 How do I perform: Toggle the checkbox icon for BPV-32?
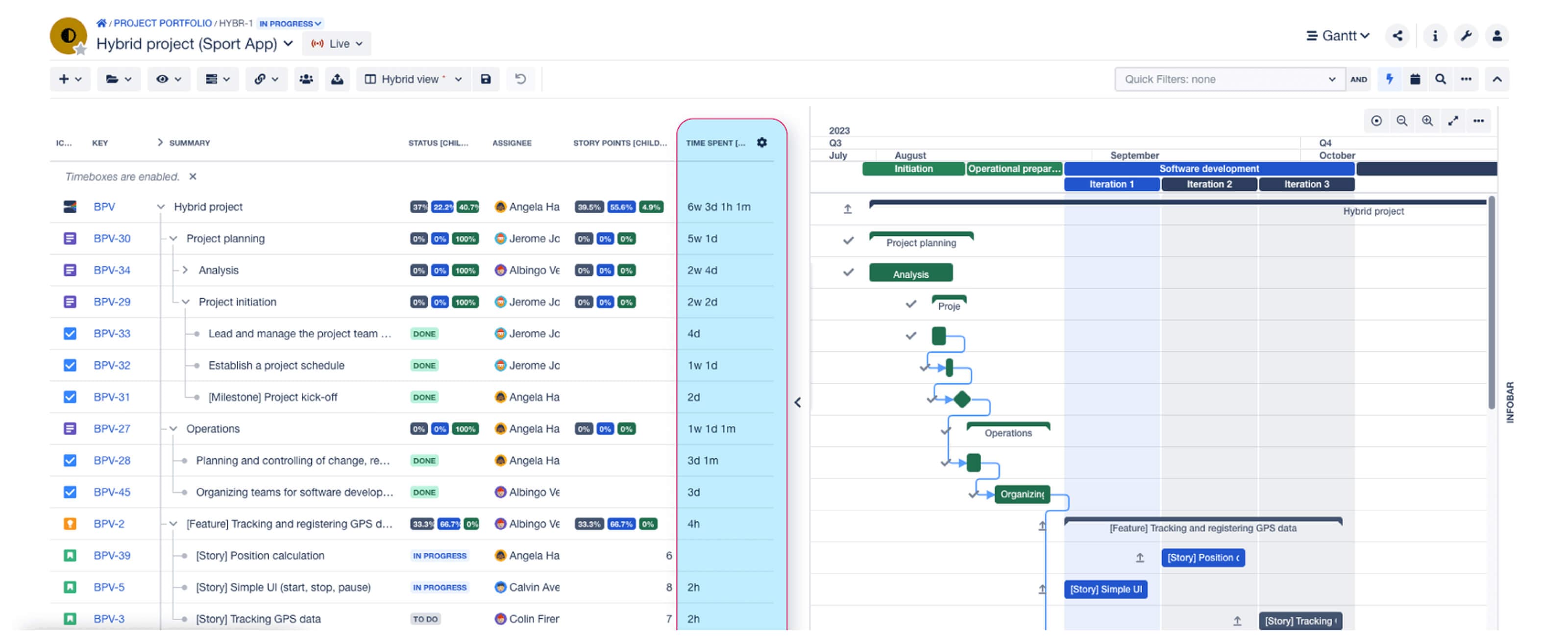[x=70, y=365]
